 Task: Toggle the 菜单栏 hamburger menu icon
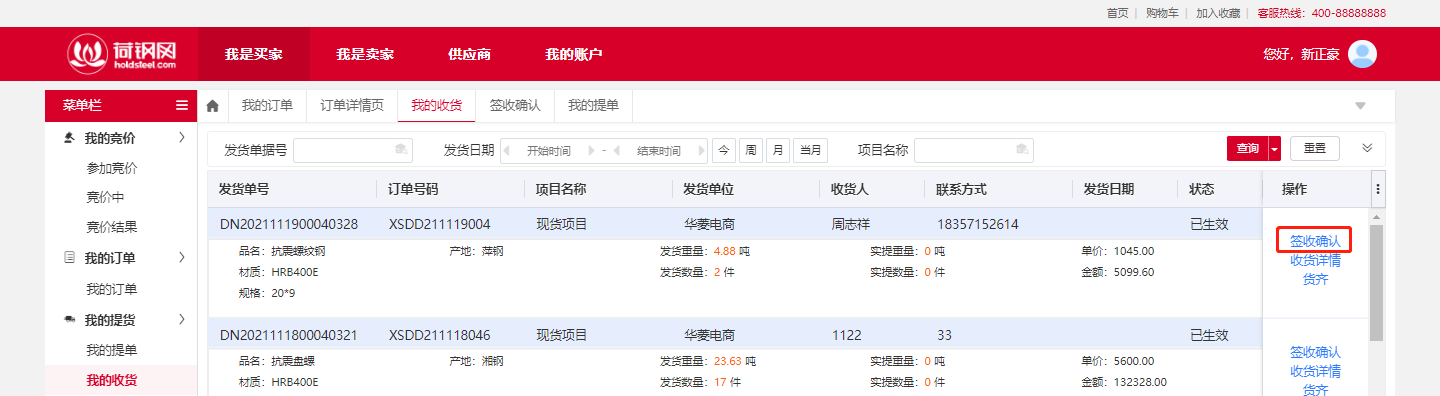tap(181, 105)
